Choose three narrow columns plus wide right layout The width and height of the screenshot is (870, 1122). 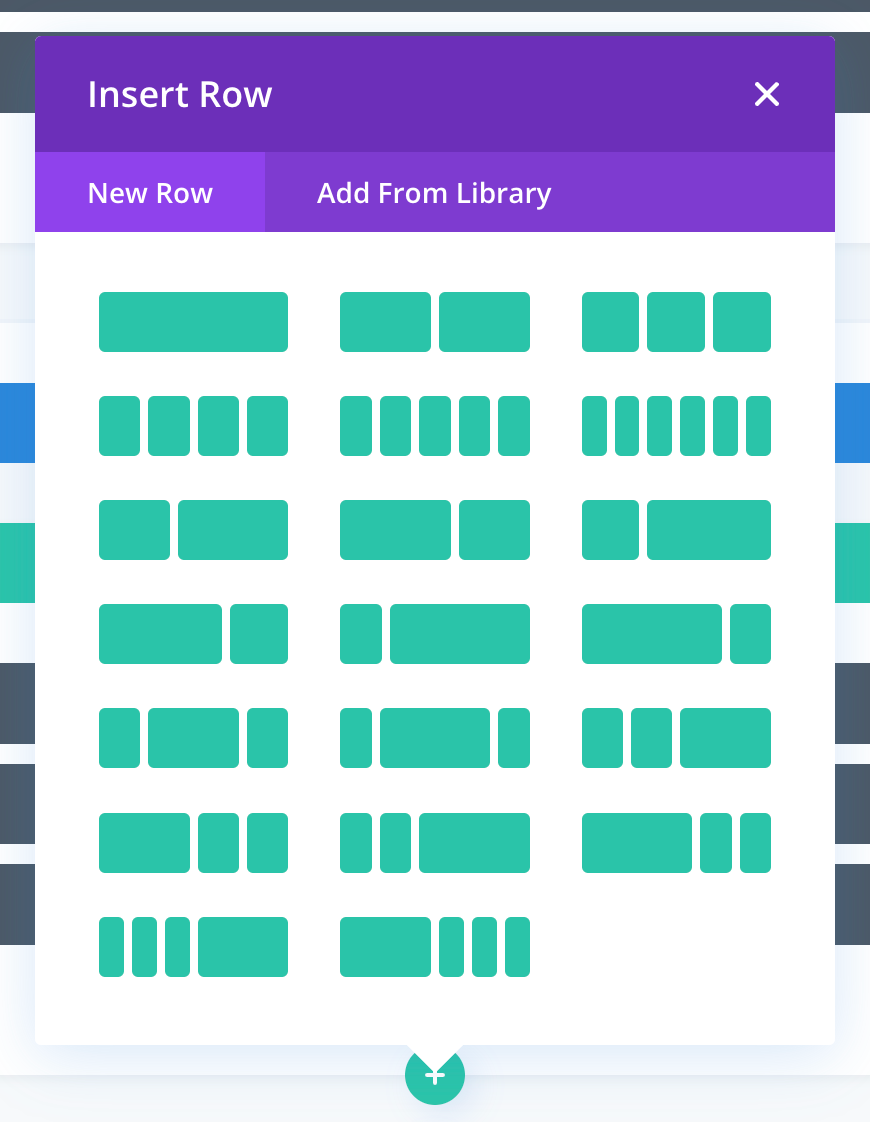193,947
